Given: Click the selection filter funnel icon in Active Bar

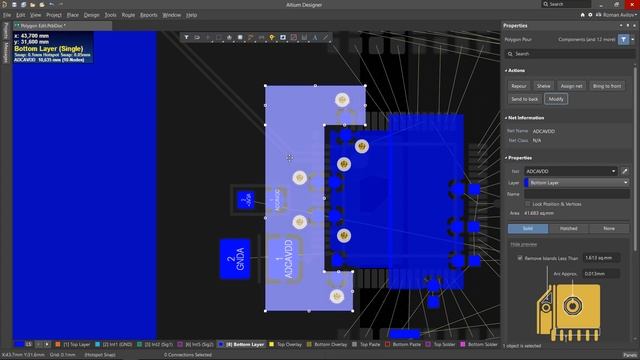Looking at the screenshot, I should point(187,37).
